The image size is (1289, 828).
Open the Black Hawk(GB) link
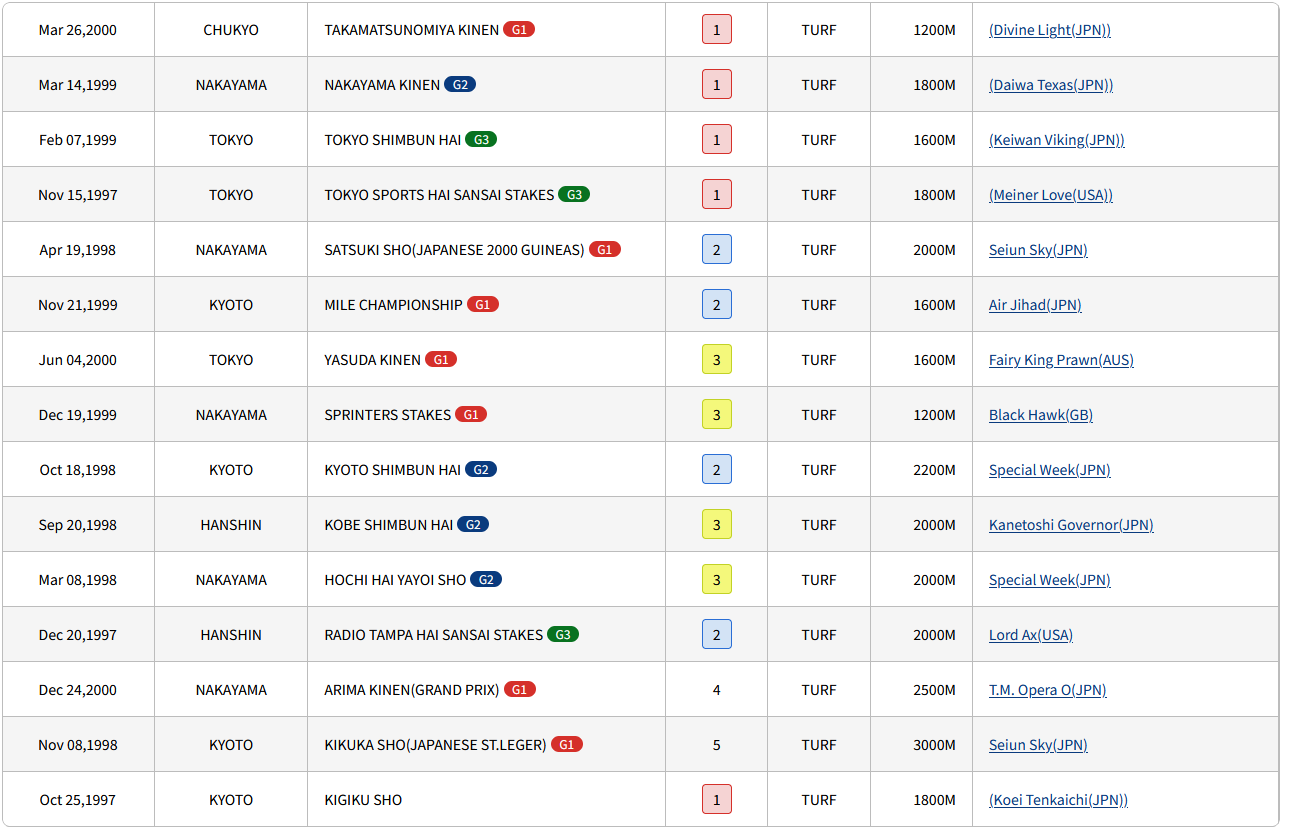[1041, 415]
